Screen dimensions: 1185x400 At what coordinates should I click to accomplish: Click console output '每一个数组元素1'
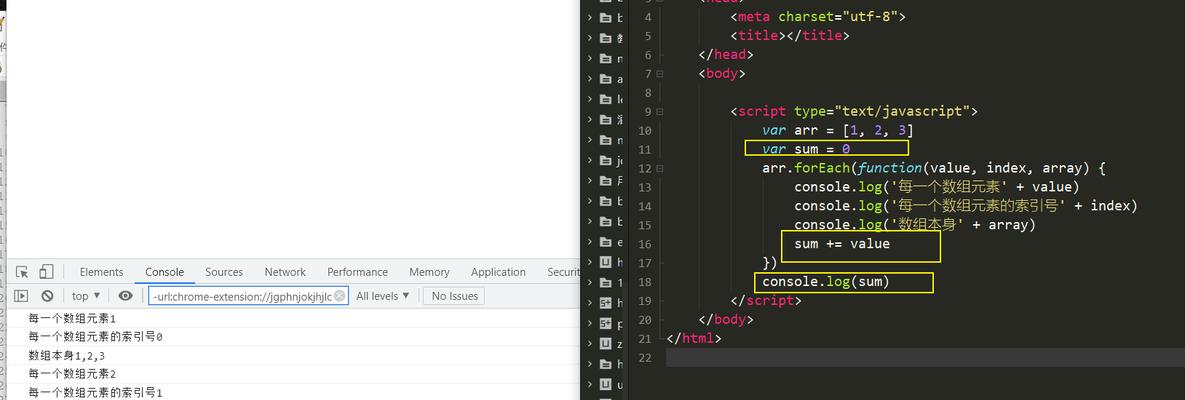(73, 318)
